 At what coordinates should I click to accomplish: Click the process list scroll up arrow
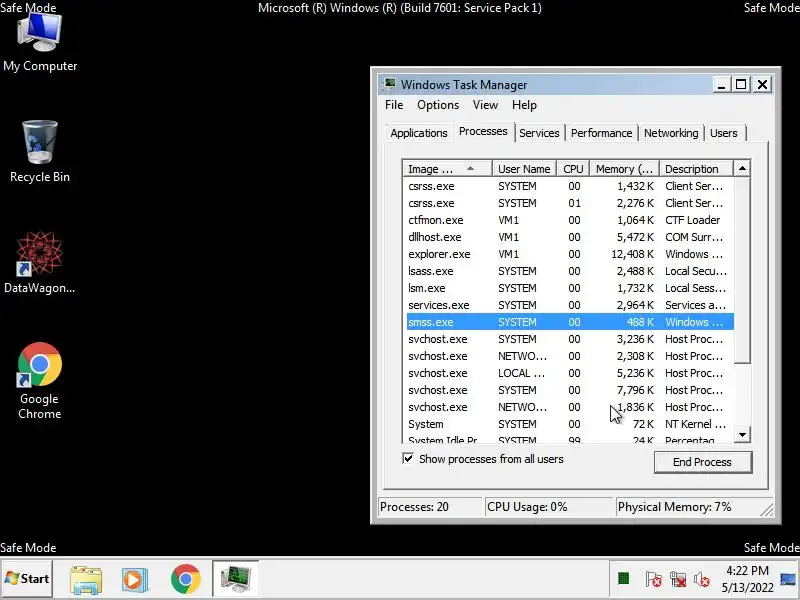tap(742, 168)
